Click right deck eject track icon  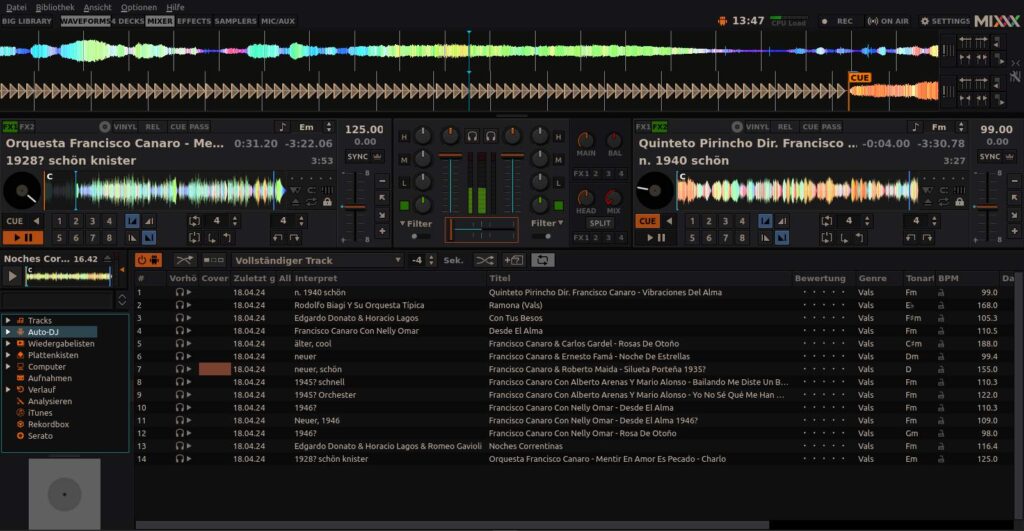928,202
